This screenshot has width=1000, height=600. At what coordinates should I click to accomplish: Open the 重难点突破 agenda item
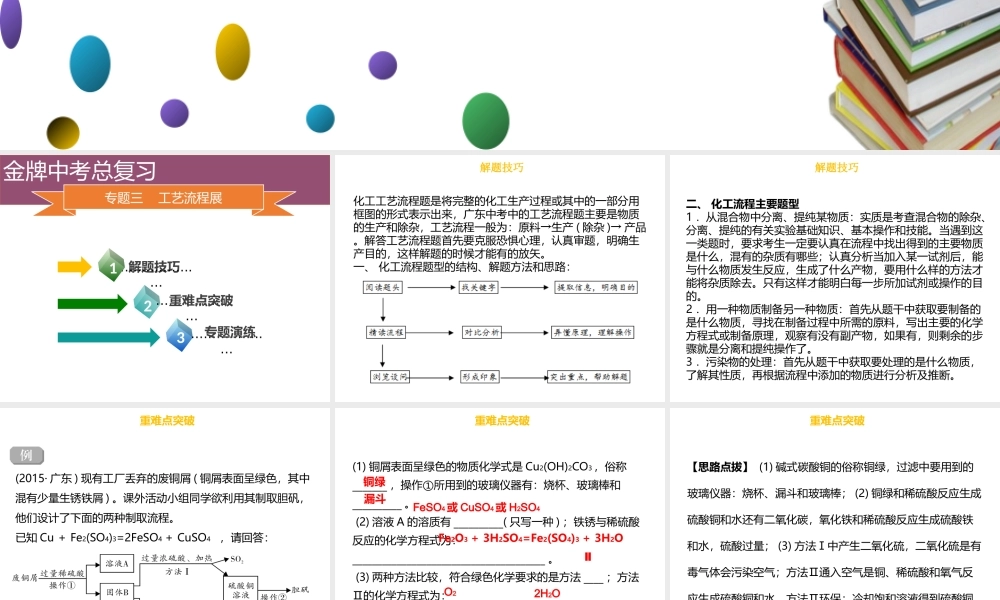point(200,300)
